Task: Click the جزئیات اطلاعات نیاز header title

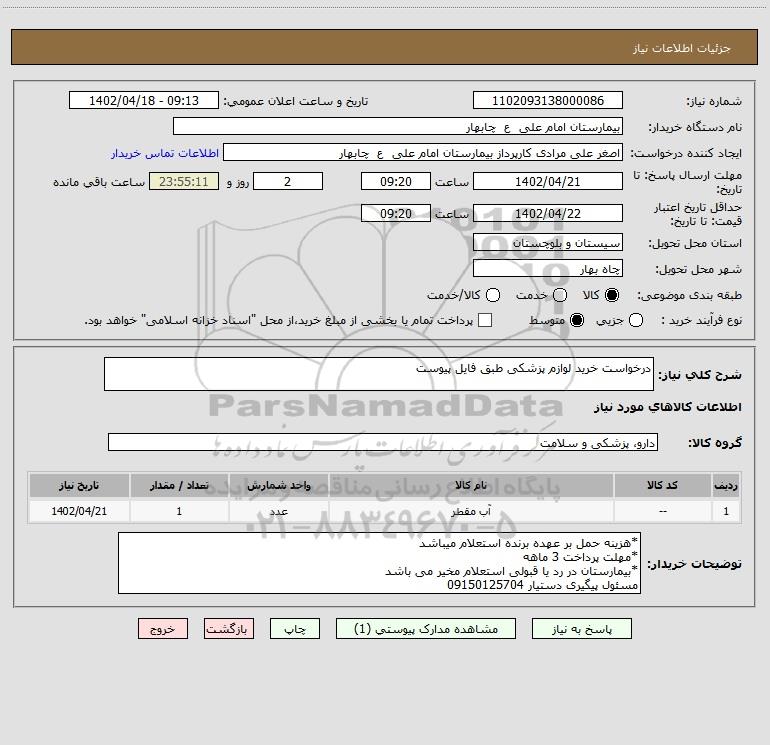Action: (681, 48)
